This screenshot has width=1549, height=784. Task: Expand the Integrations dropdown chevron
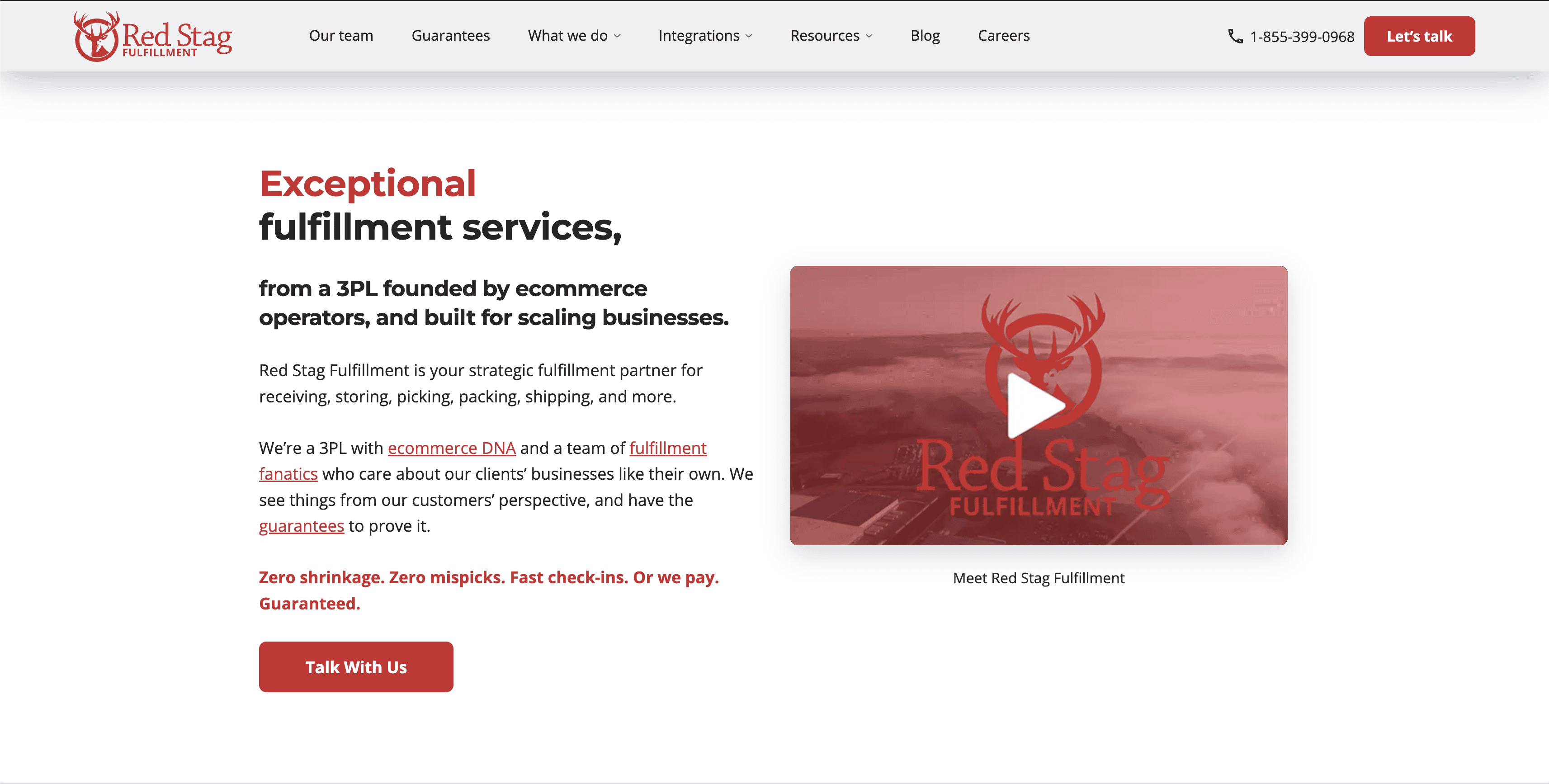point(749,36)
